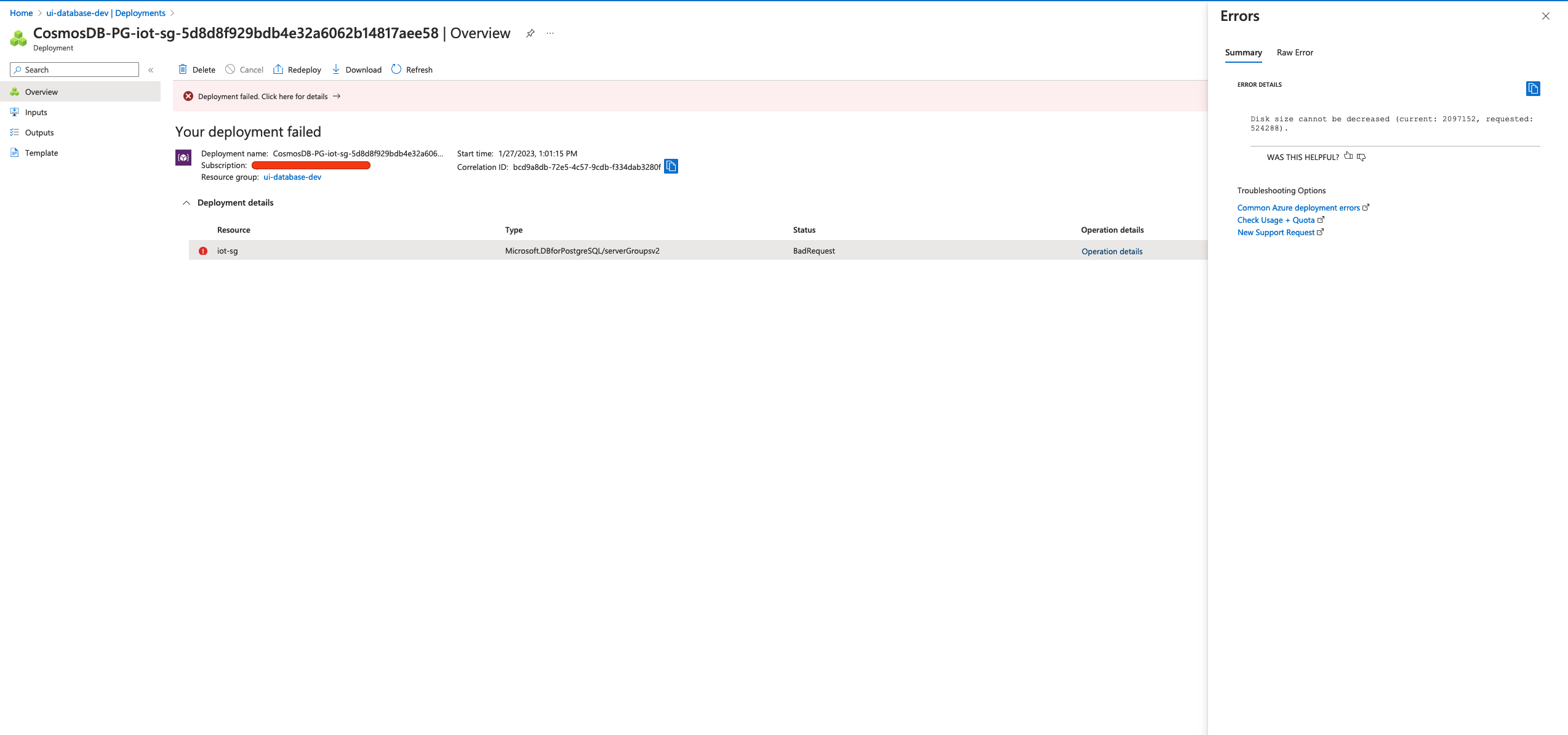Screen dimensions: 1568x735
Task: Mark the error help as not helpful
Action: tap(1361, 157)
